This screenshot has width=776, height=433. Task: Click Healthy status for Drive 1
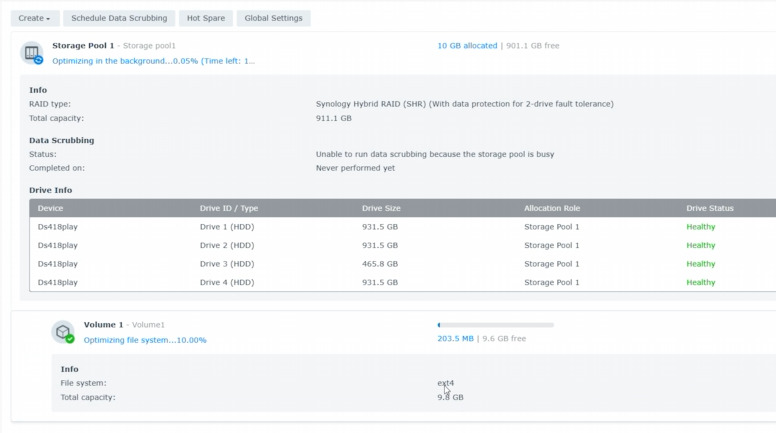(x=701, y=227)
